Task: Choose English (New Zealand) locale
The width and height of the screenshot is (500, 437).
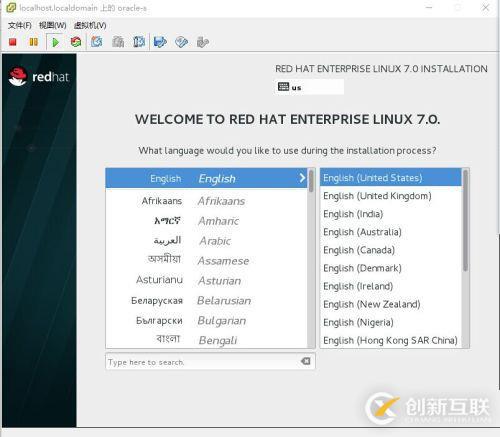Action: click(x=391, y=304)
